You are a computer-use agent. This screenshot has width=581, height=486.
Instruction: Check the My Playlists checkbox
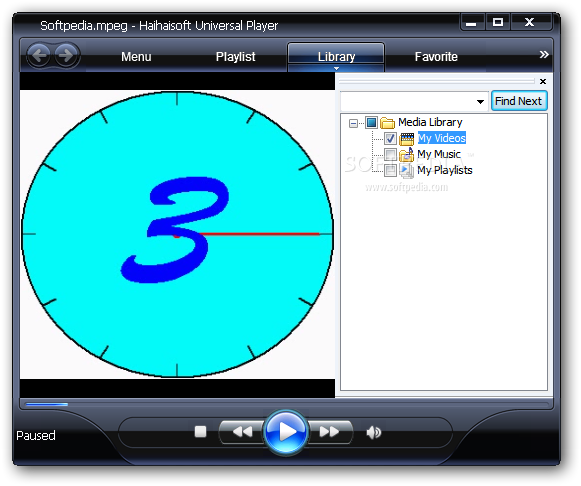click(390, 170)
